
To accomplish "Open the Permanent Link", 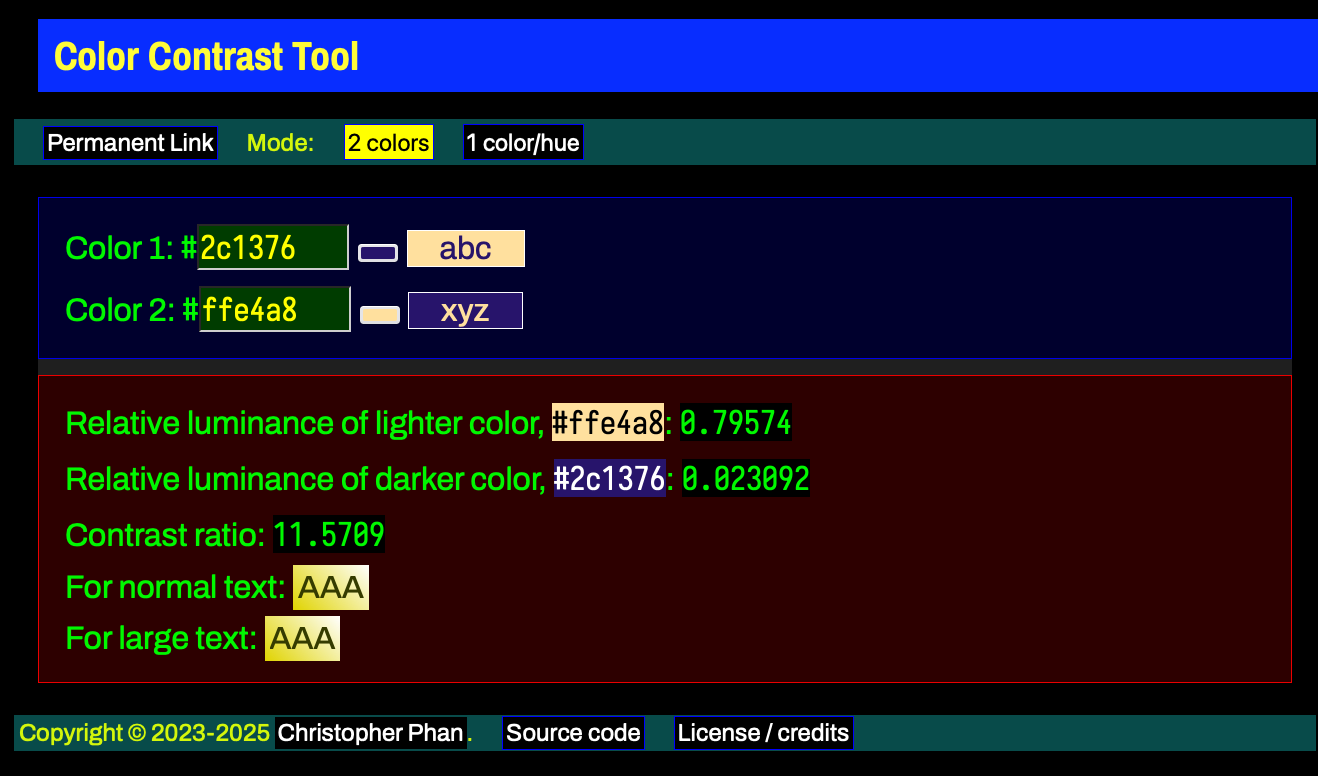I will pyautogui.click(x=129, y=142).
